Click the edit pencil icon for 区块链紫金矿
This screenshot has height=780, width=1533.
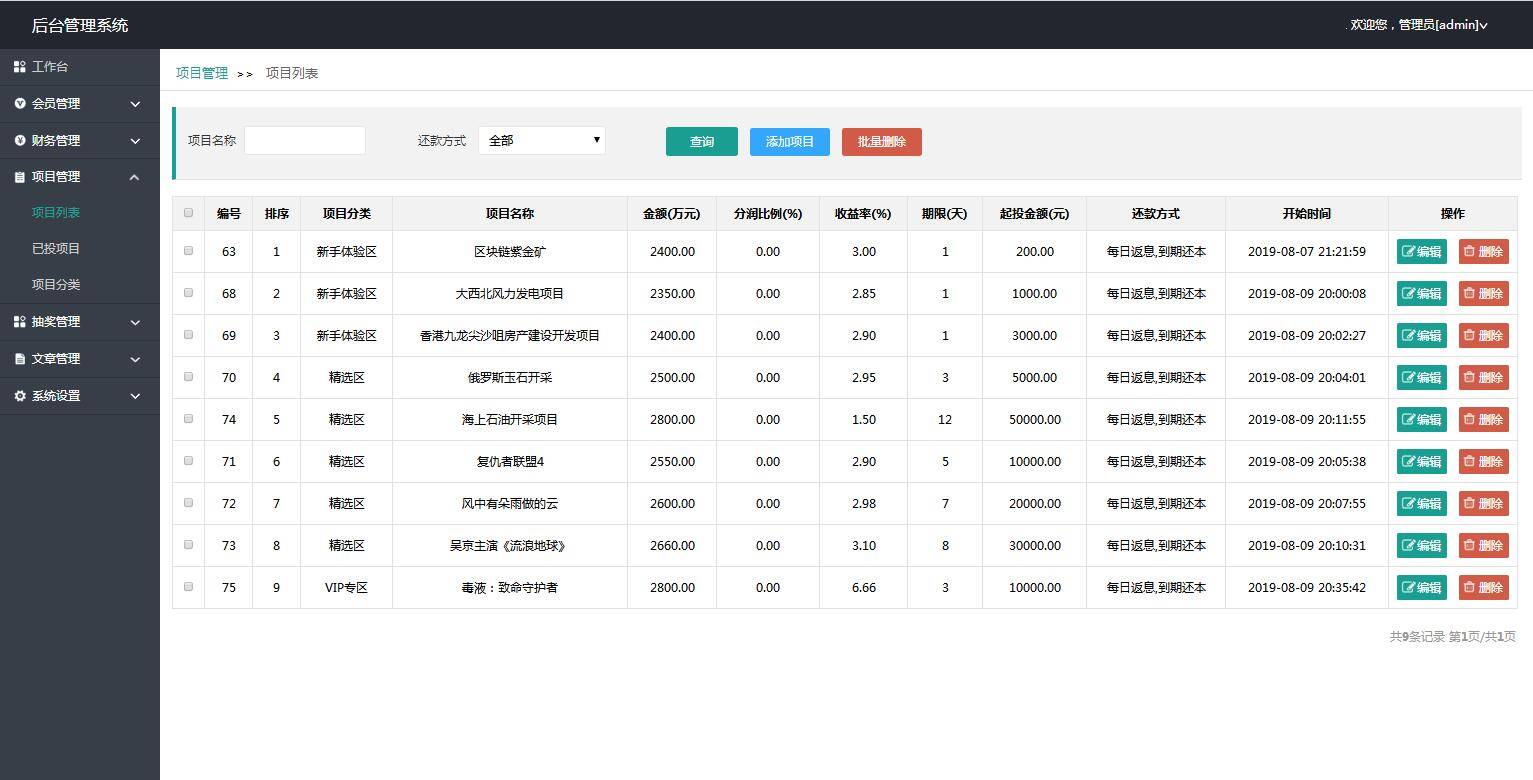point(1408,251)
